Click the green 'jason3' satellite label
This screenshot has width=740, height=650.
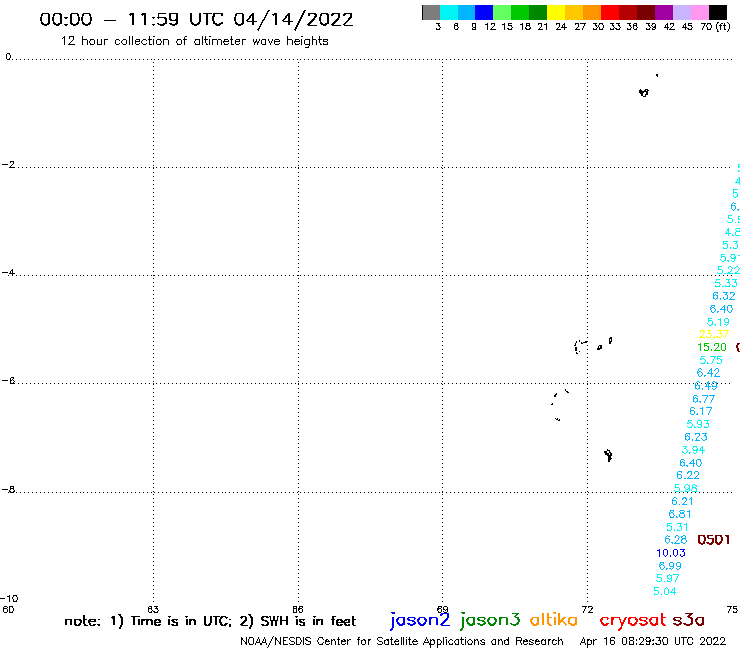click(490, 620)
